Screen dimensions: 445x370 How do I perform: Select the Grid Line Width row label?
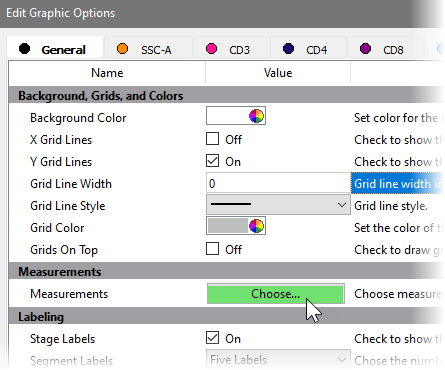click(71, 184)
